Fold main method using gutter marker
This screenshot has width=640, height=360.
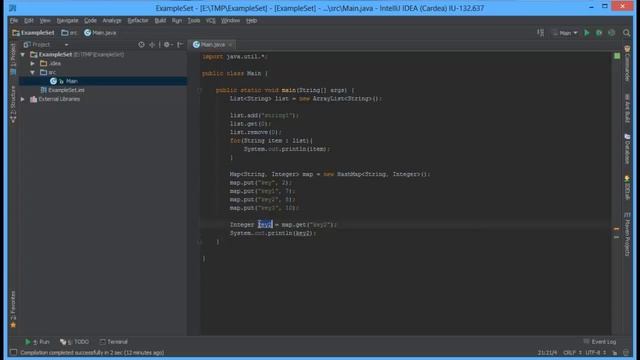(200, 90)
